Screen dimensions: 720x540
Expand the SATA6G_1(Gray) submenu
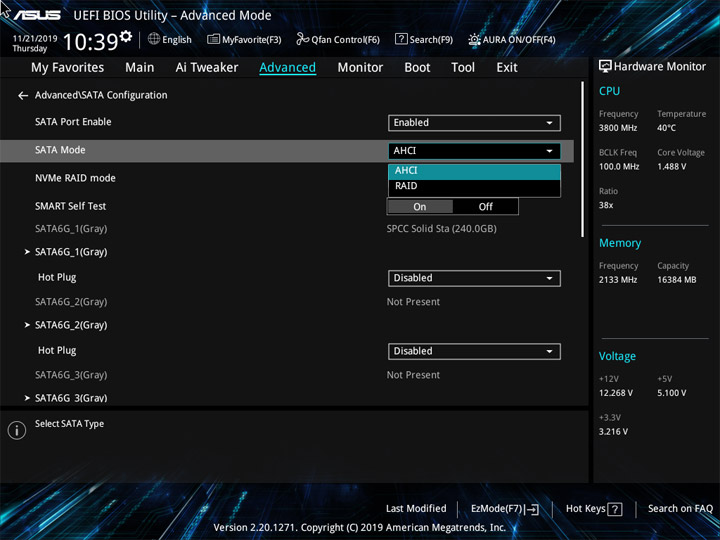[x=71, y=252]
